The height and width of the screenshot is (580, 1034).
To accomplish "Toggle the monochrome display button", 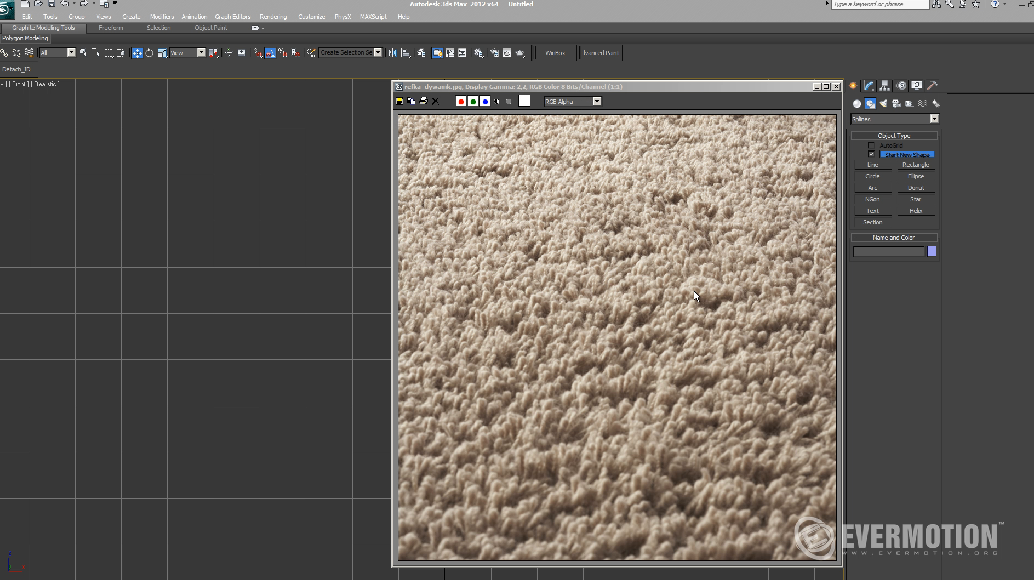I will [x=508, y=102].
